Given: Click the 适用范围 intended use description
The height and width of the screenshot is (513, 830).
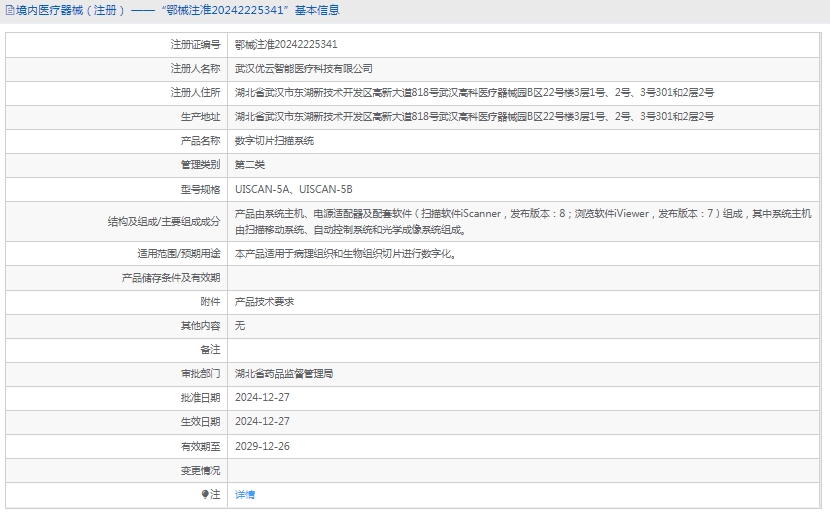Looking at the screenshot, I should 346,254.
